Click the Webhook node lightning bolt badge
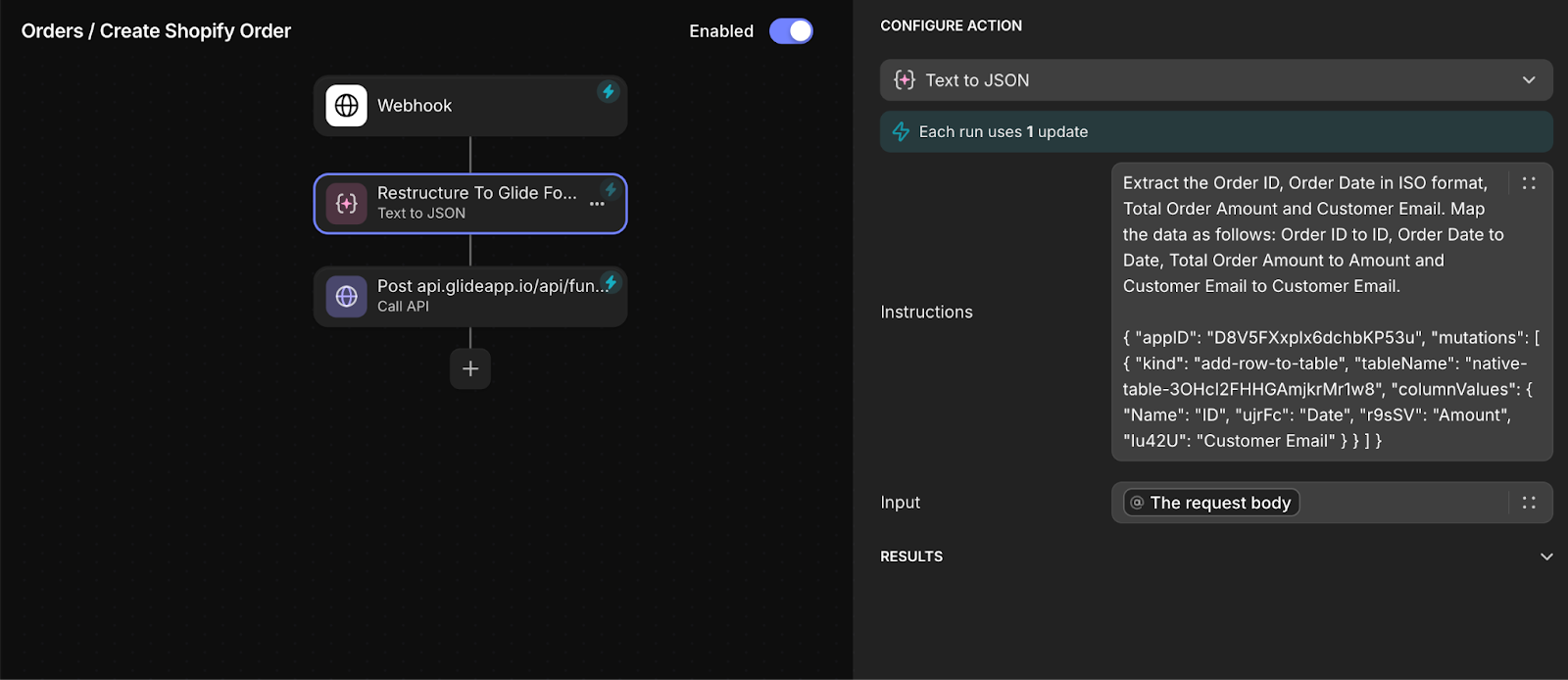 click(x=609, y=92)
